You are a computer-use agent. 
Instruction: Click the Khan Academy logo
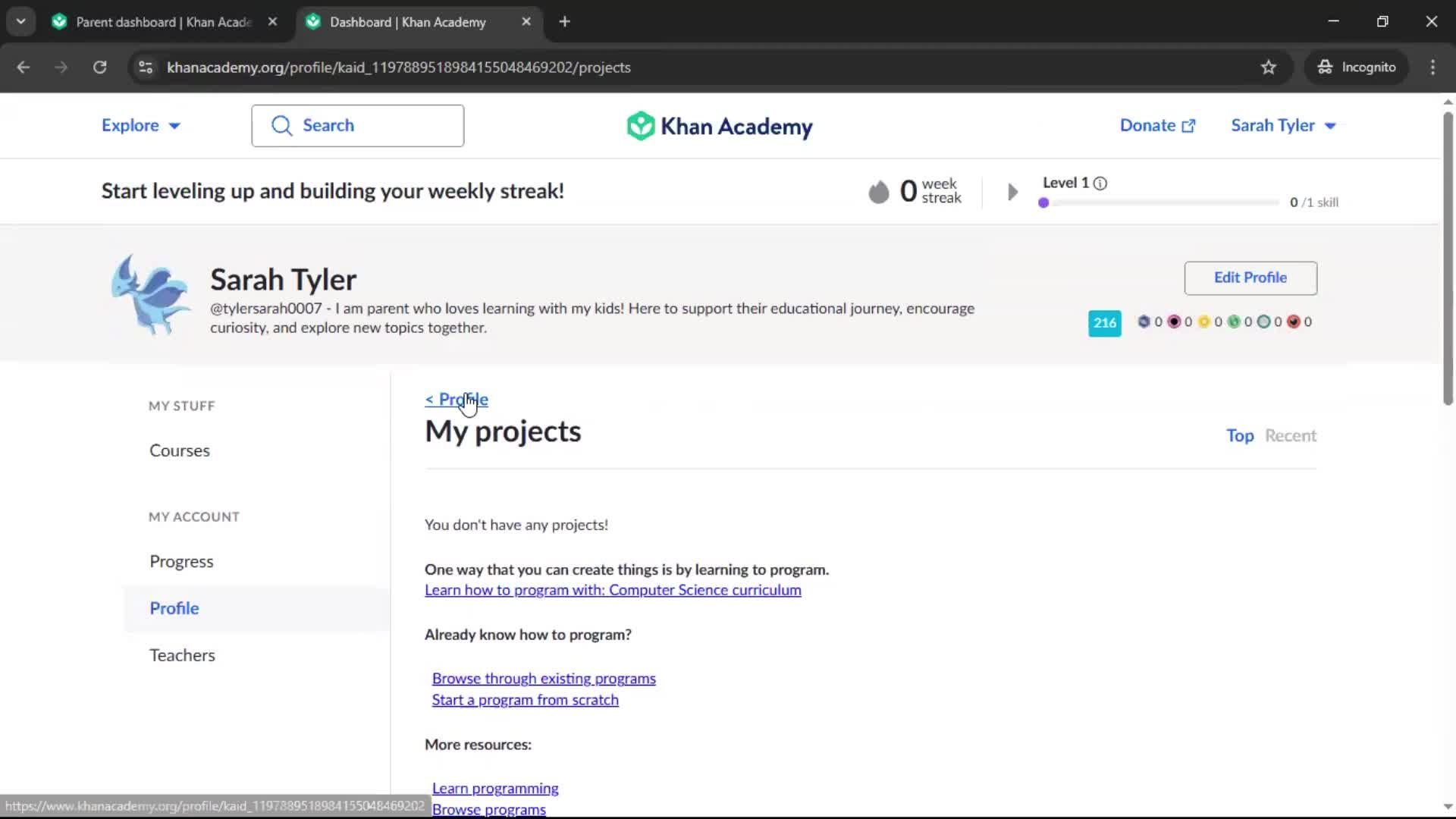pyautogui.click(x=719, y=126)
